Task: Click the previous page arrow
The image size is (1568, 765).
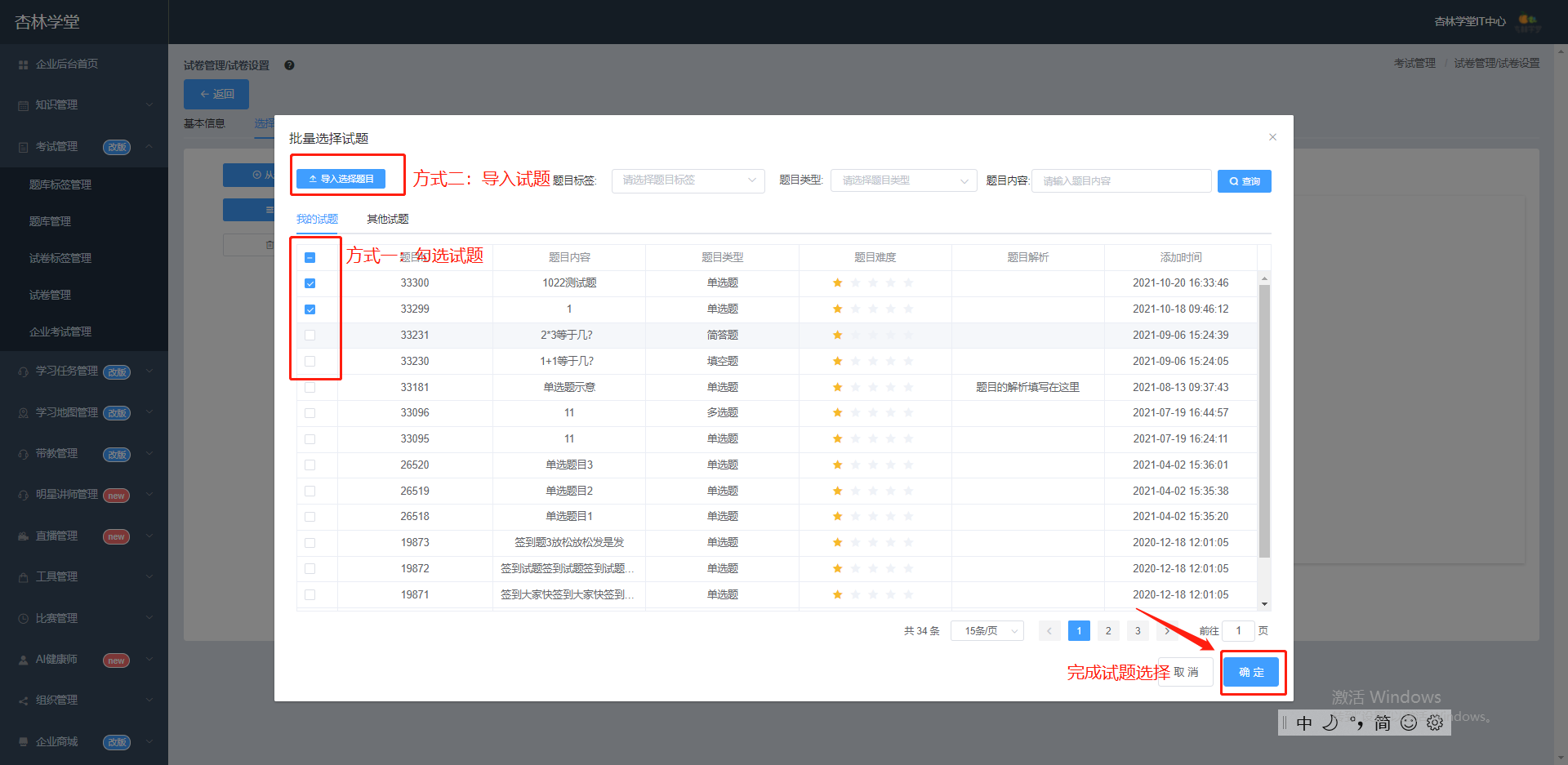Action: pyautogui.click(x=1049, y=631)
